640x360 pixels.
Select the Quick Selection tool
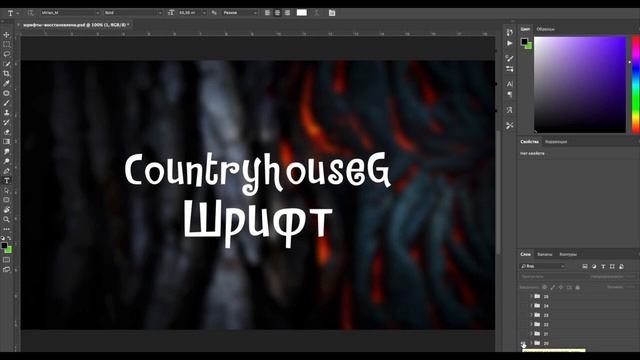coord(7,64)
